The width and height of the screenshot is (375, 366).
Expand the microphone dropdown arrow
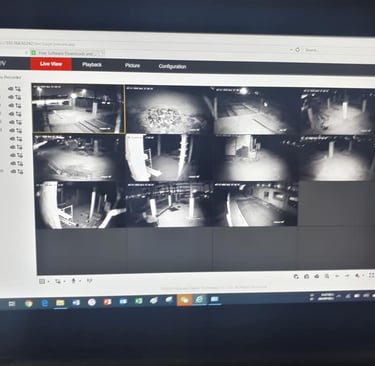(80, 281)
